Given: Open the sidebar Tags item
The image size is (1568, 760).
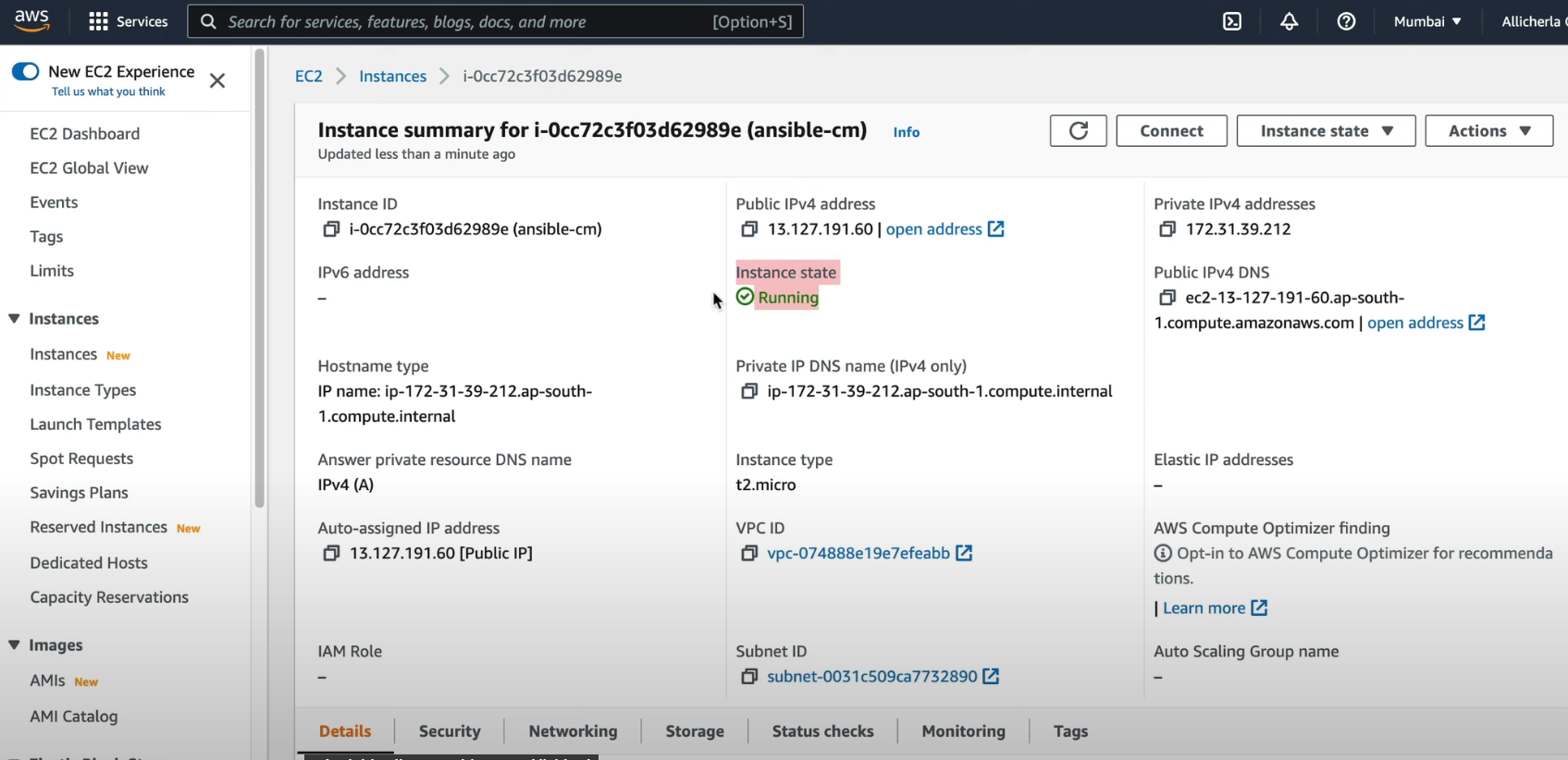Looking at the screenshot, I should coord(46,237).
